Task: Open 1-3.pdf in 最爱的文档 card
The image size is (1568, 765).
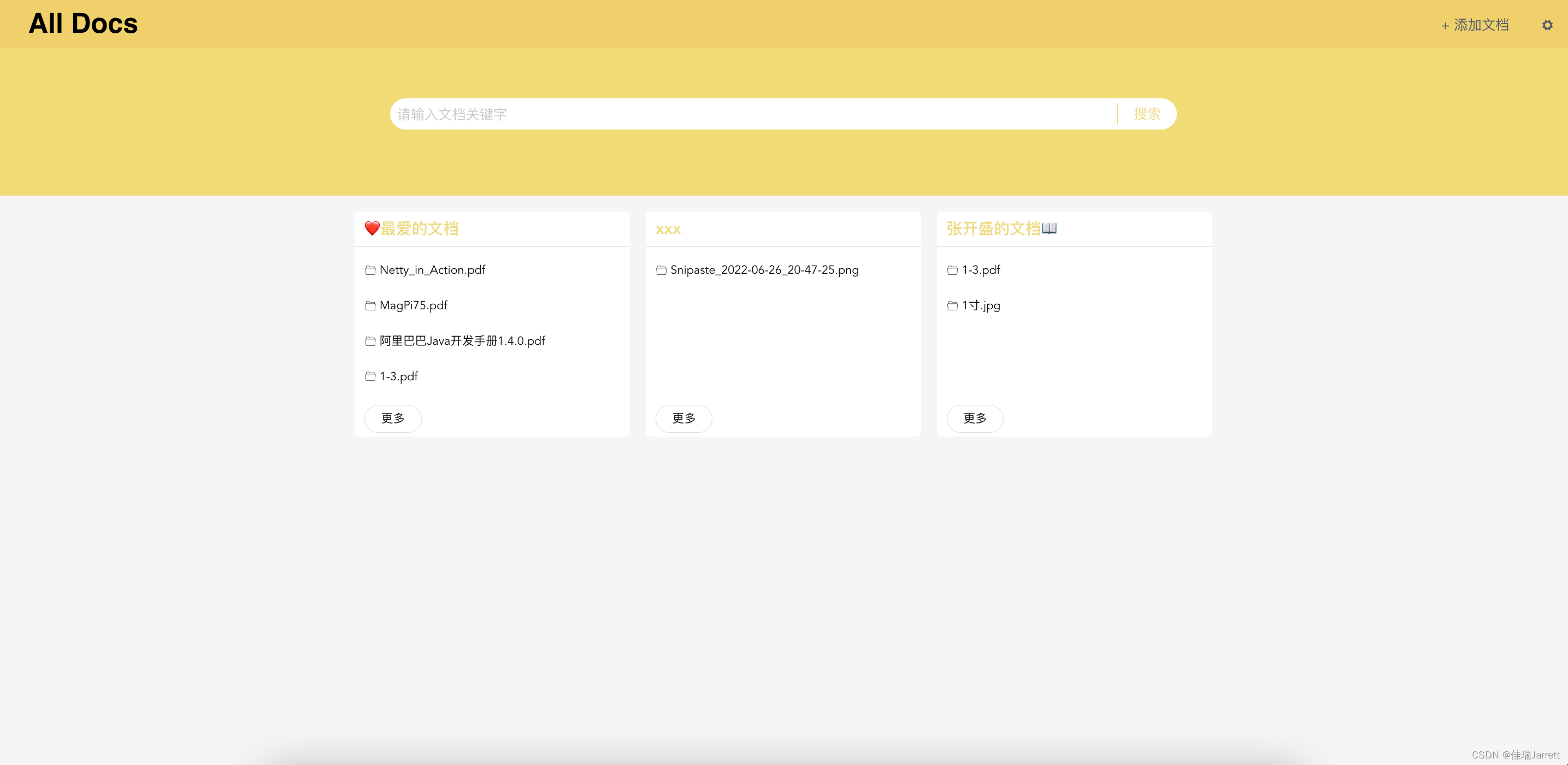Action: pos(399,376)
